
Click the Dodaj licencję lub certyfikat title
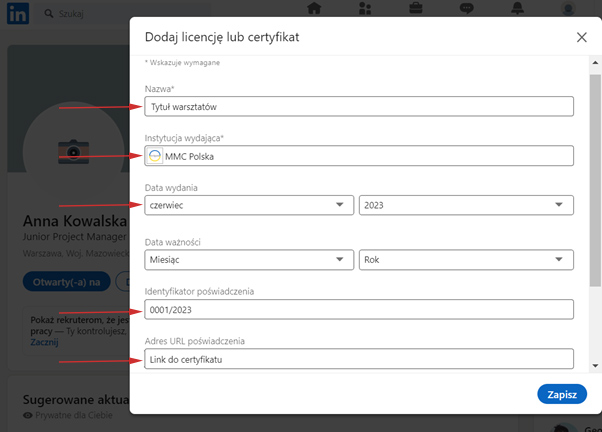click(x=222, y=37)
